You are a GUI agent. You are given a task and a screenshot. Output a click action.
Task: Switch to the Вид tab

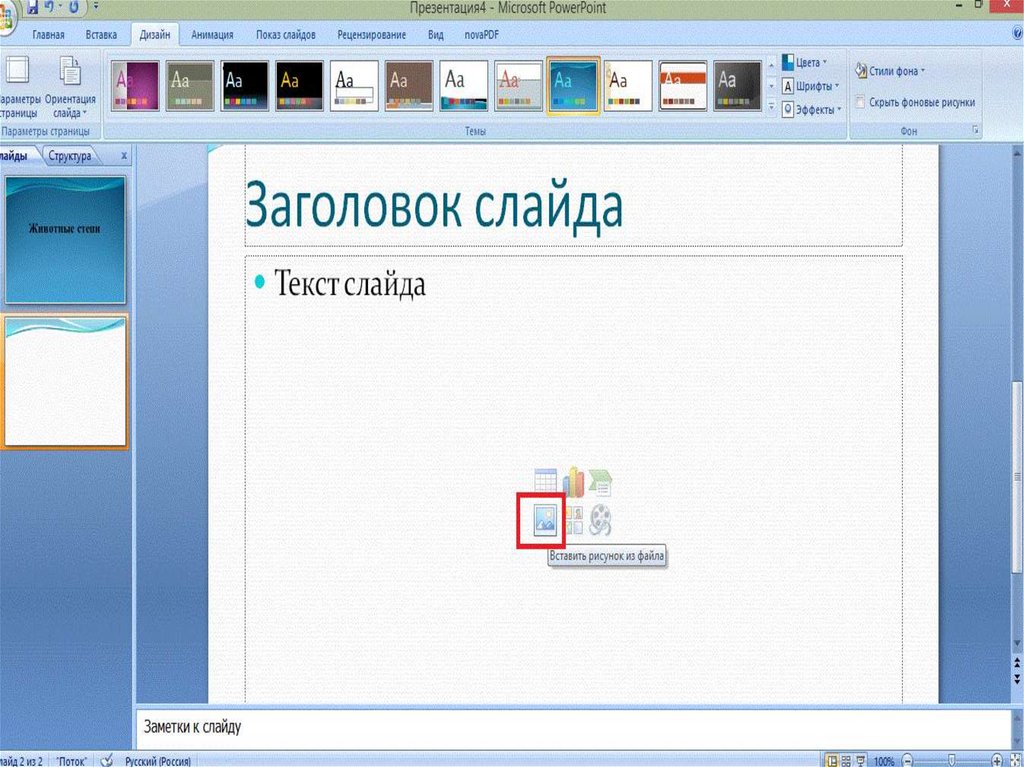[x=436, y=35]
